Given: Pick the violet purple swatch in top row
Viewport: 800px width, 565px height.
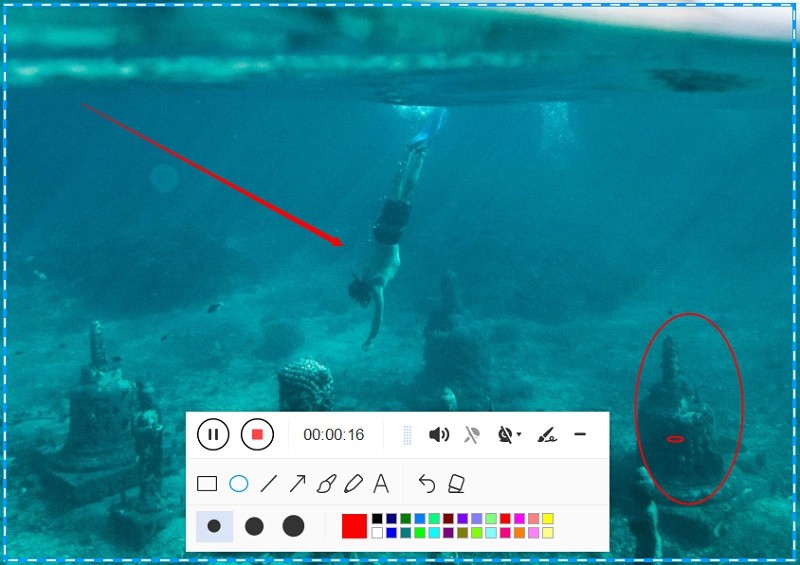Looking at the screenshot, I should [462, 519].
